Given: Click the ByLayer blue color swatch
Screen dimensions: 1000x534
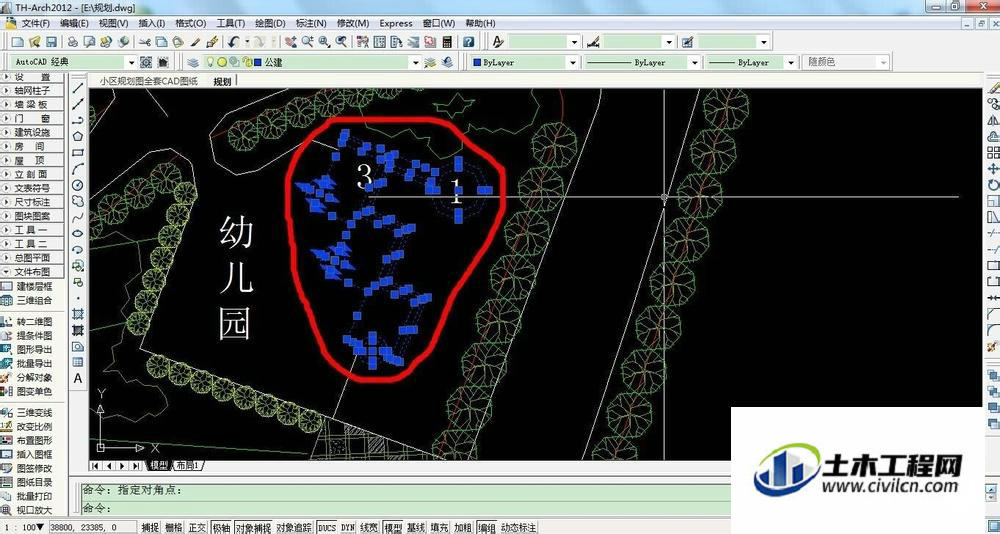Looking at the screenshot, I should [x=477, y=63].
